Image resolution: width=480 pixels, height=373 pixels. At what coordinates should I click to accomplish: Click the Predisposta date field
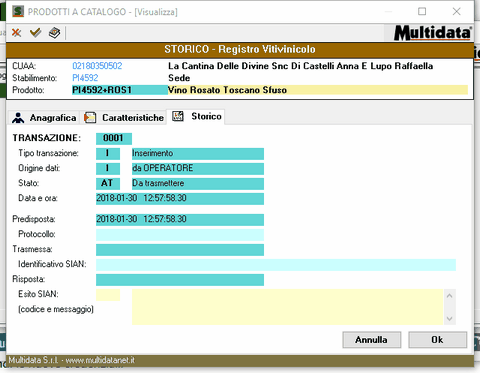coord(180,219)
